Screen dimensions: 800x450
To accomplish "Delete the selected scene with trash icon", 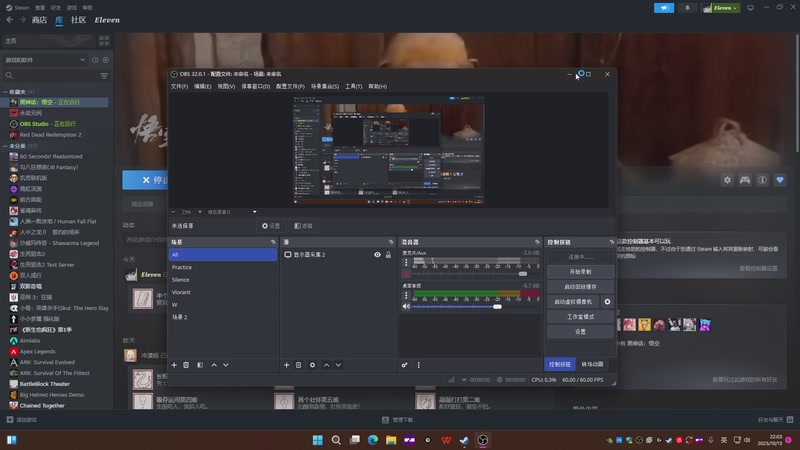I will pyautogui.click(x=186, y=365).
